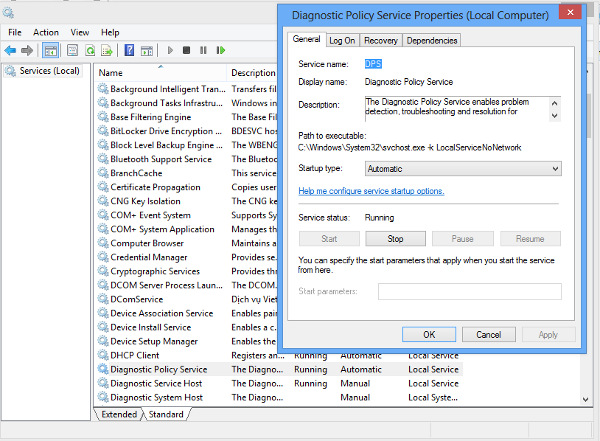600x441 pixels.
Task: Close the Diagnostic Policy Service Properties dialog
Action: [x=570, y=12]
